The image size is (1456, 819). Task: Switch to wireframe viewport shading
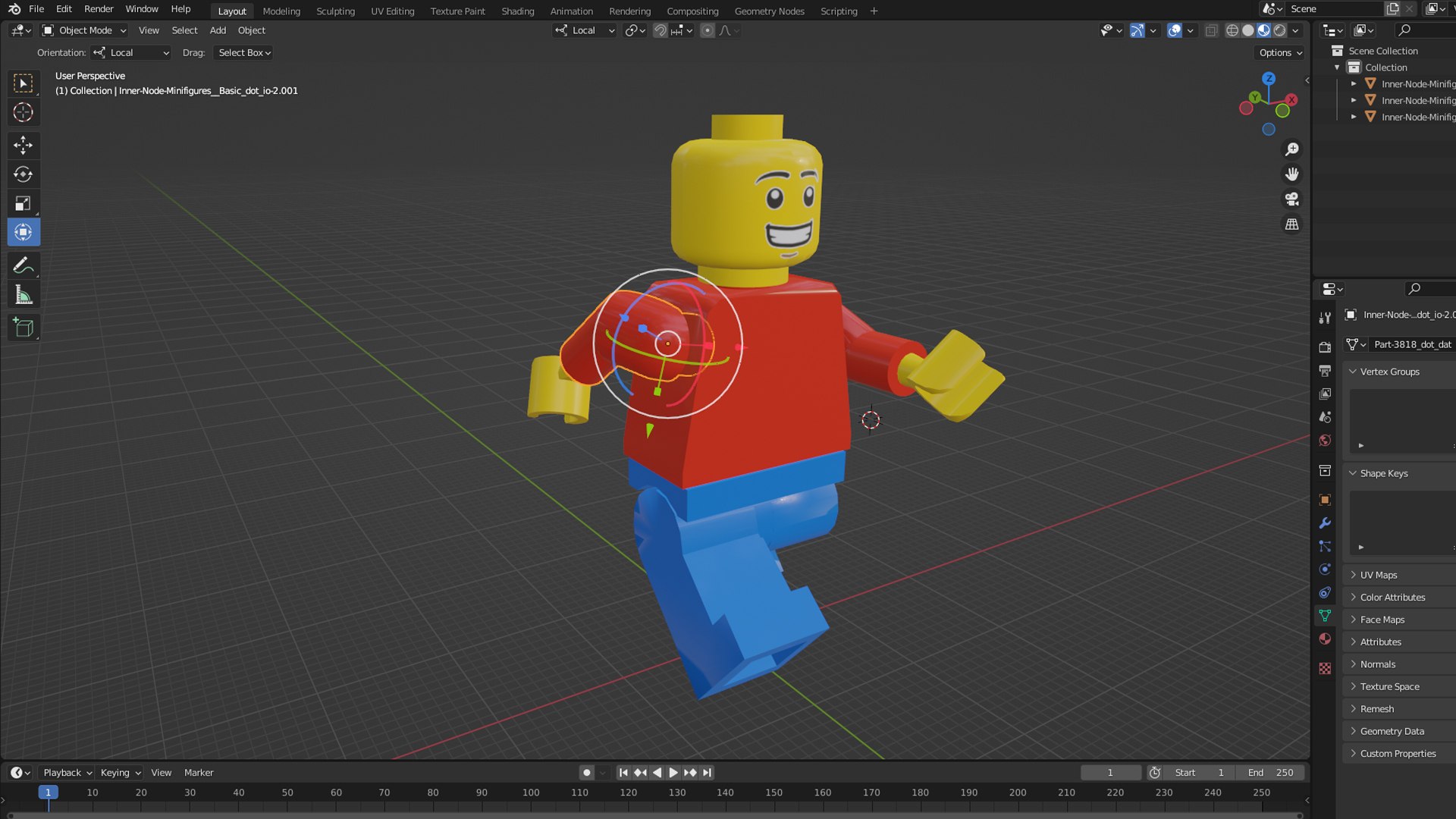tap(1232, 30)
